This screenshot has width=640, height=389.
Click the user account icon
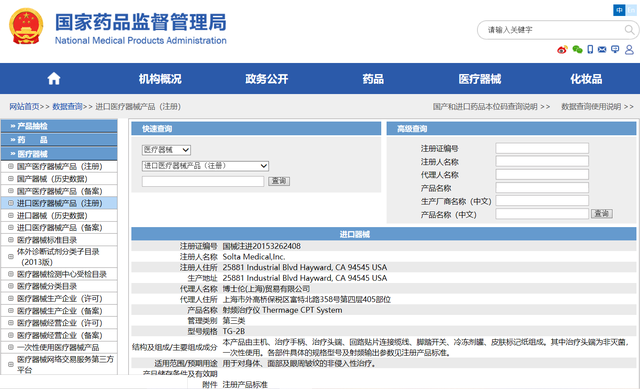click(x=629, y=50)
